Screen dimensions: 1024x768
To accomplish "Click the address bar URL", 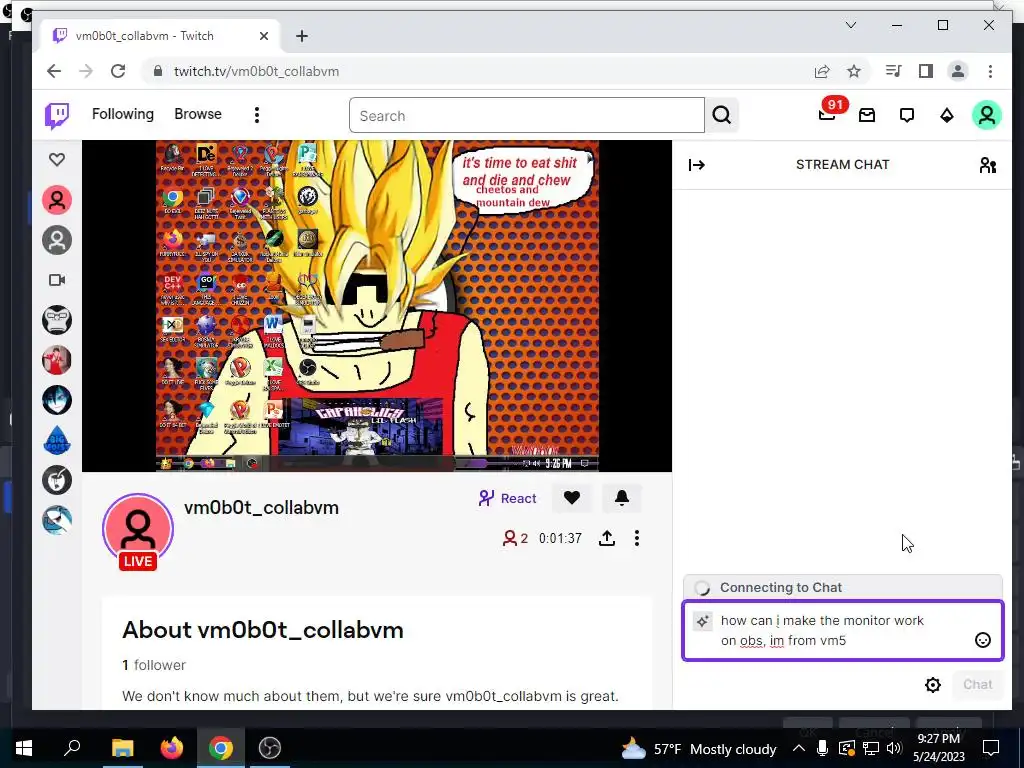I will (257, 71).
